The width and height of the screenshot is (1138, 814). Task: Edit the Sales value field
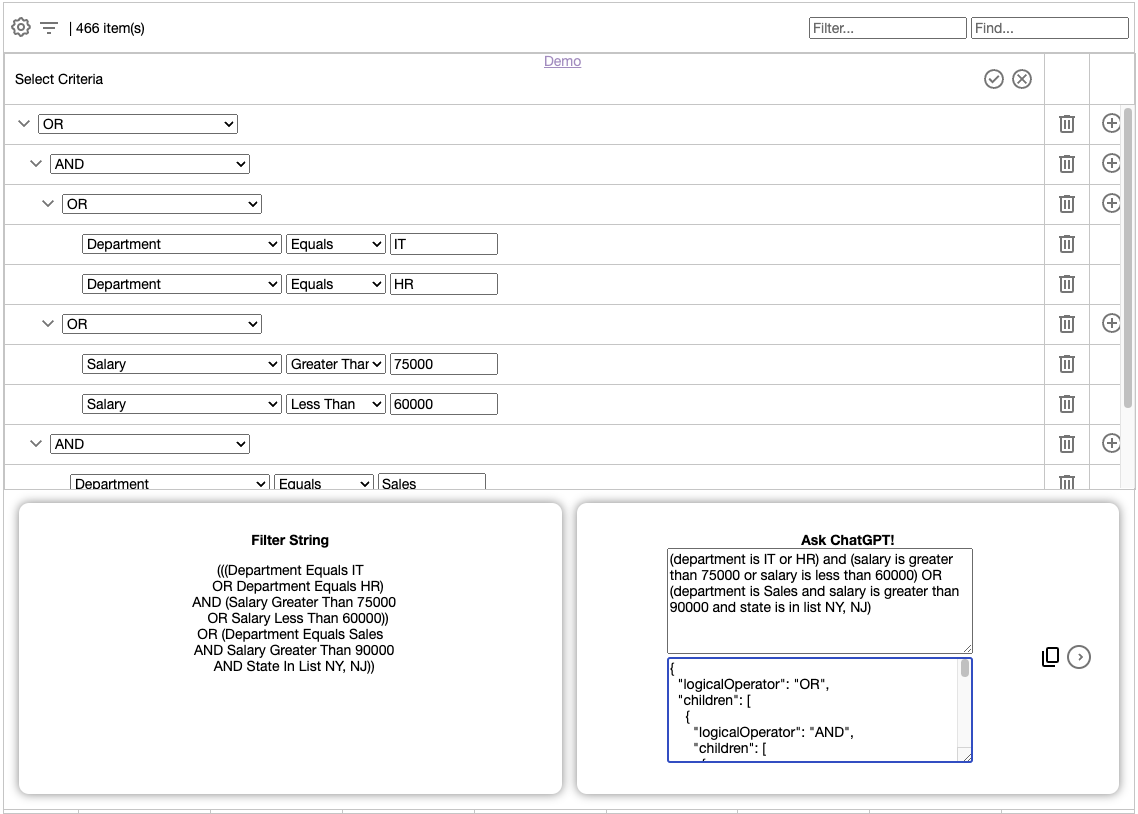point(432,482)
